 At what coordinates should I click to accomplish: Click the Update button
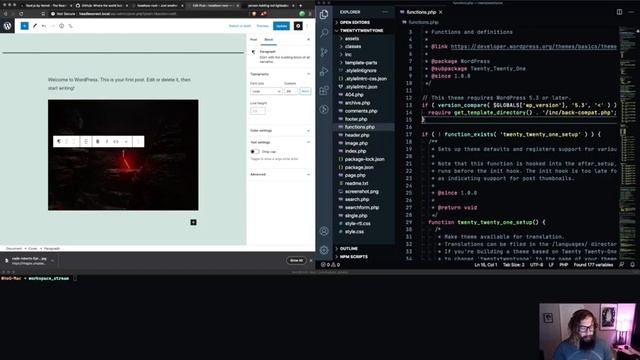tap(281, 26)
